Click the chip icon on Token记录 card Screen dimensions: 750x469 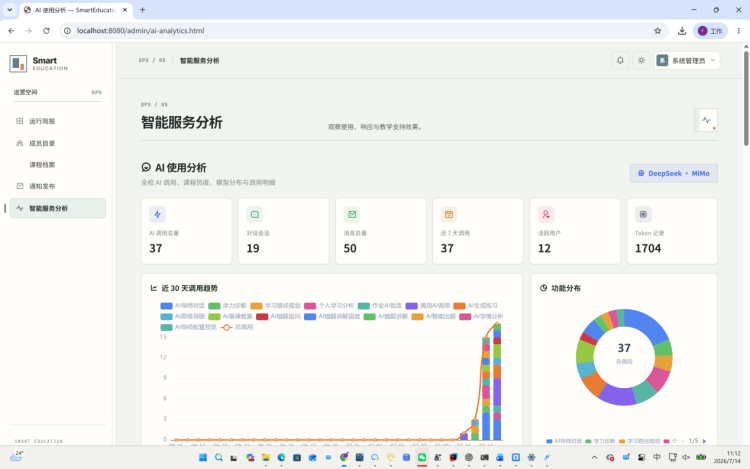[x=643, y=214]
